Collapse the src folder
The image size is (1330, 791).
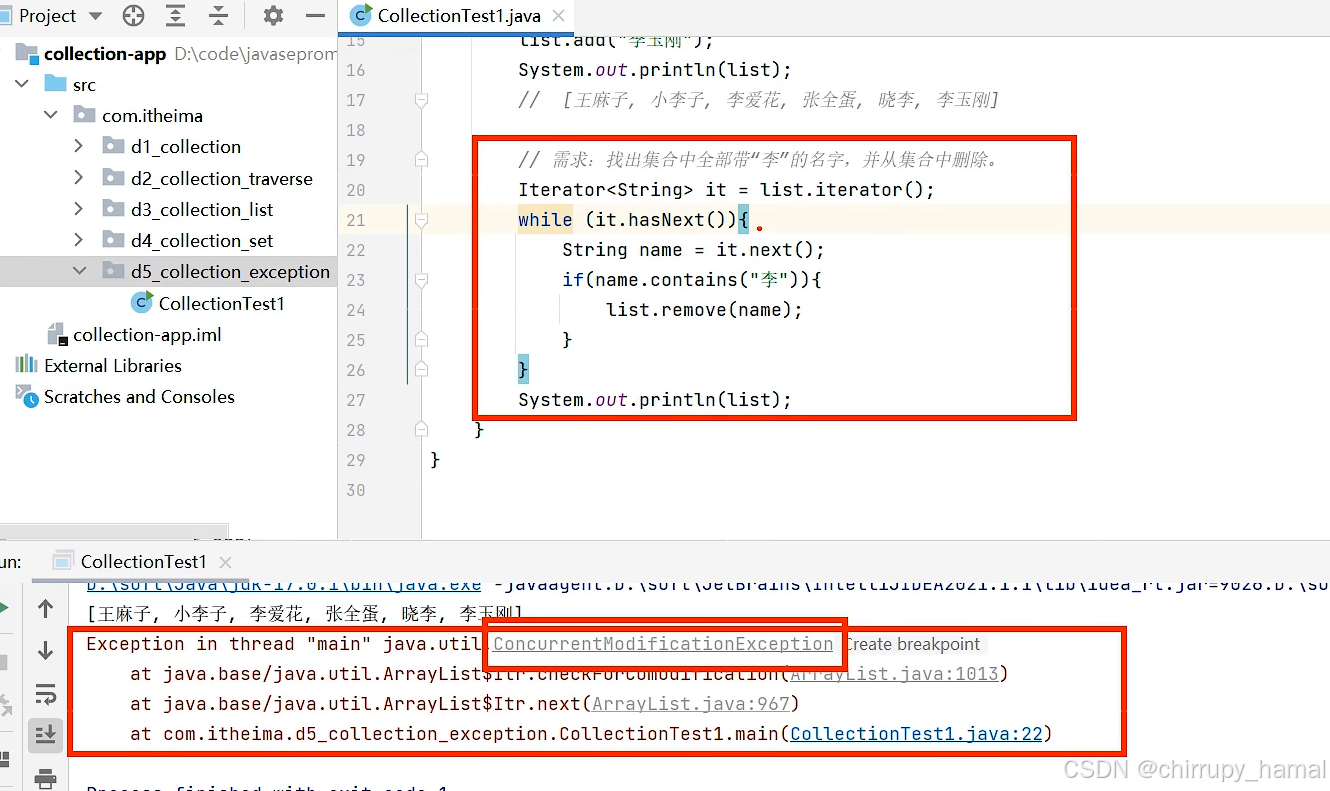pyautogui.click(x=22, y=85)
